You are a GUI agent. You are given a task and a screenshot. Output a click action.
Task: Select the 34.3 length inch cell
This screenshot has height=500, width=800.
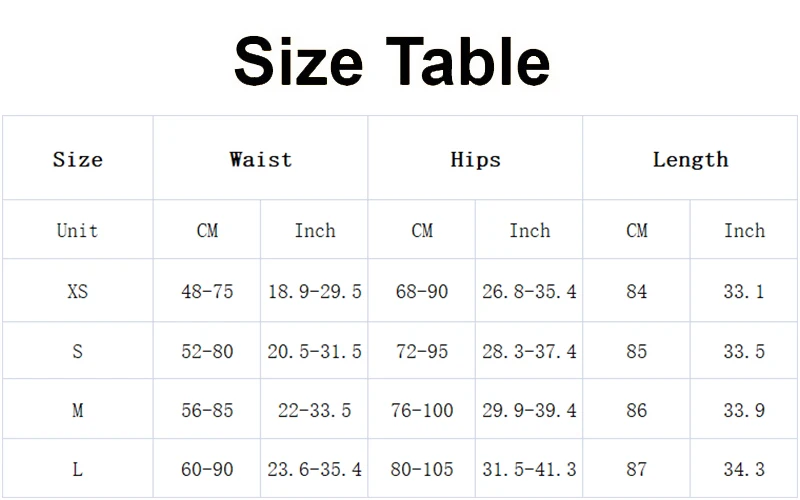(744, 469)
